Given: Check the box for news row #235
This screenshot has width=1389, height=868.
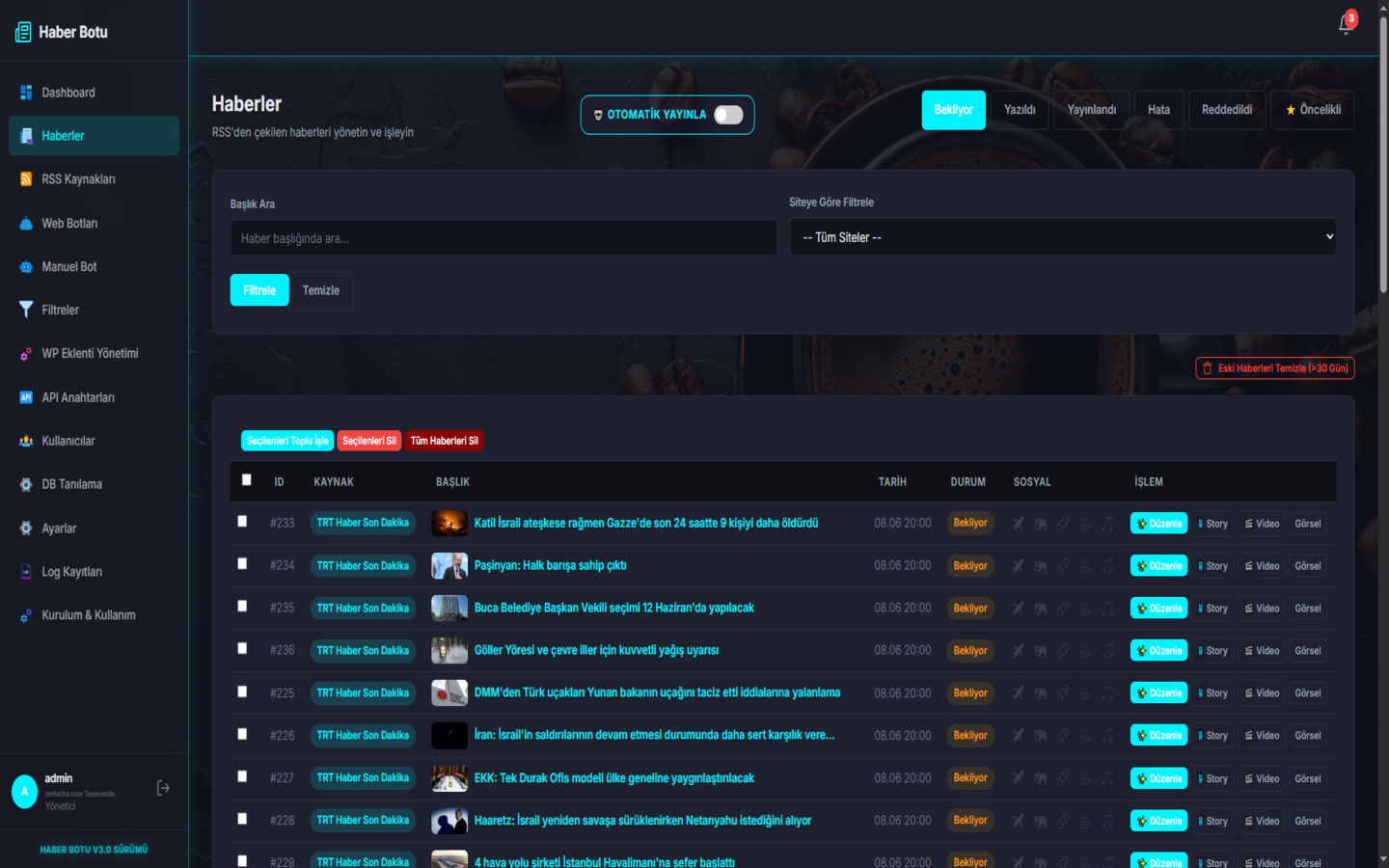Looking at the screenshot, I should pyautogui.click(x=242, y=606).
